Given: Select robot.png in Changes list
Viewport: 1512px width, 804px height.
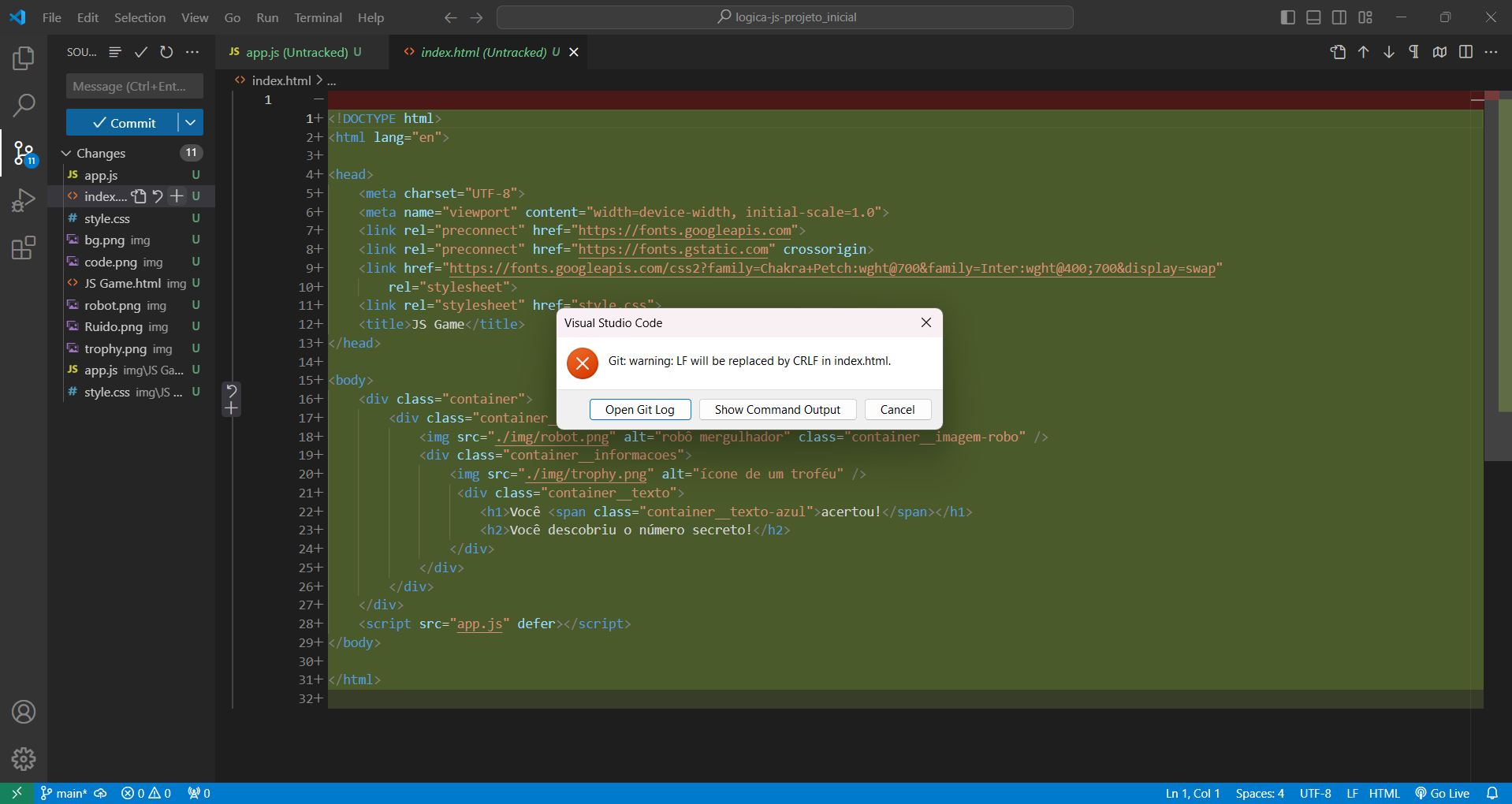Looking at the screenshot, I should [132, 305].
